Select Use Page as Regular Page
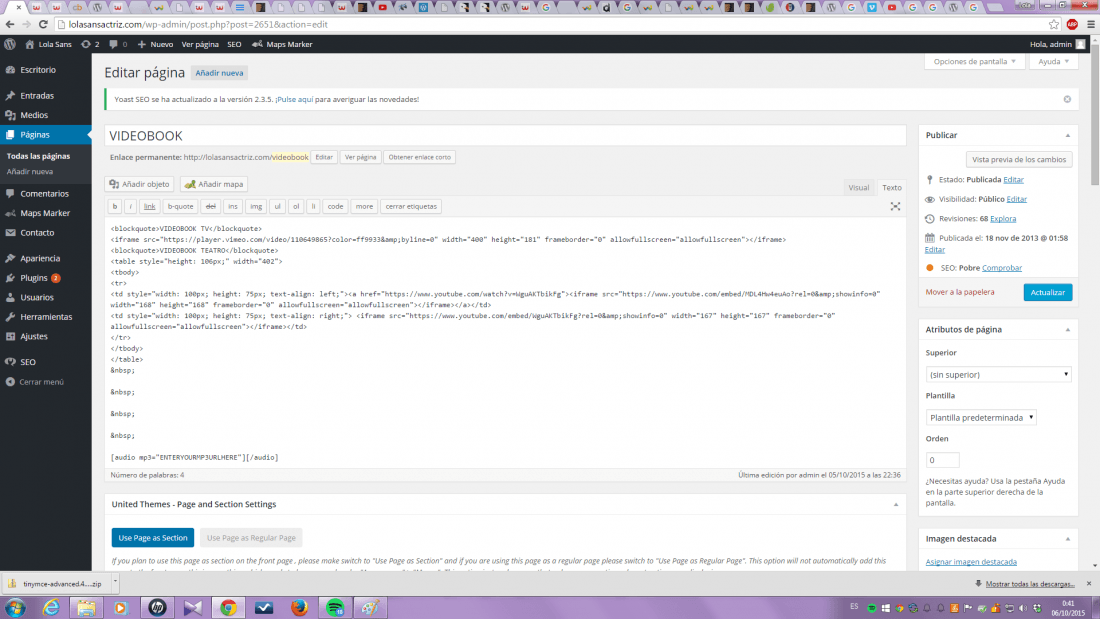 point(251,538)
